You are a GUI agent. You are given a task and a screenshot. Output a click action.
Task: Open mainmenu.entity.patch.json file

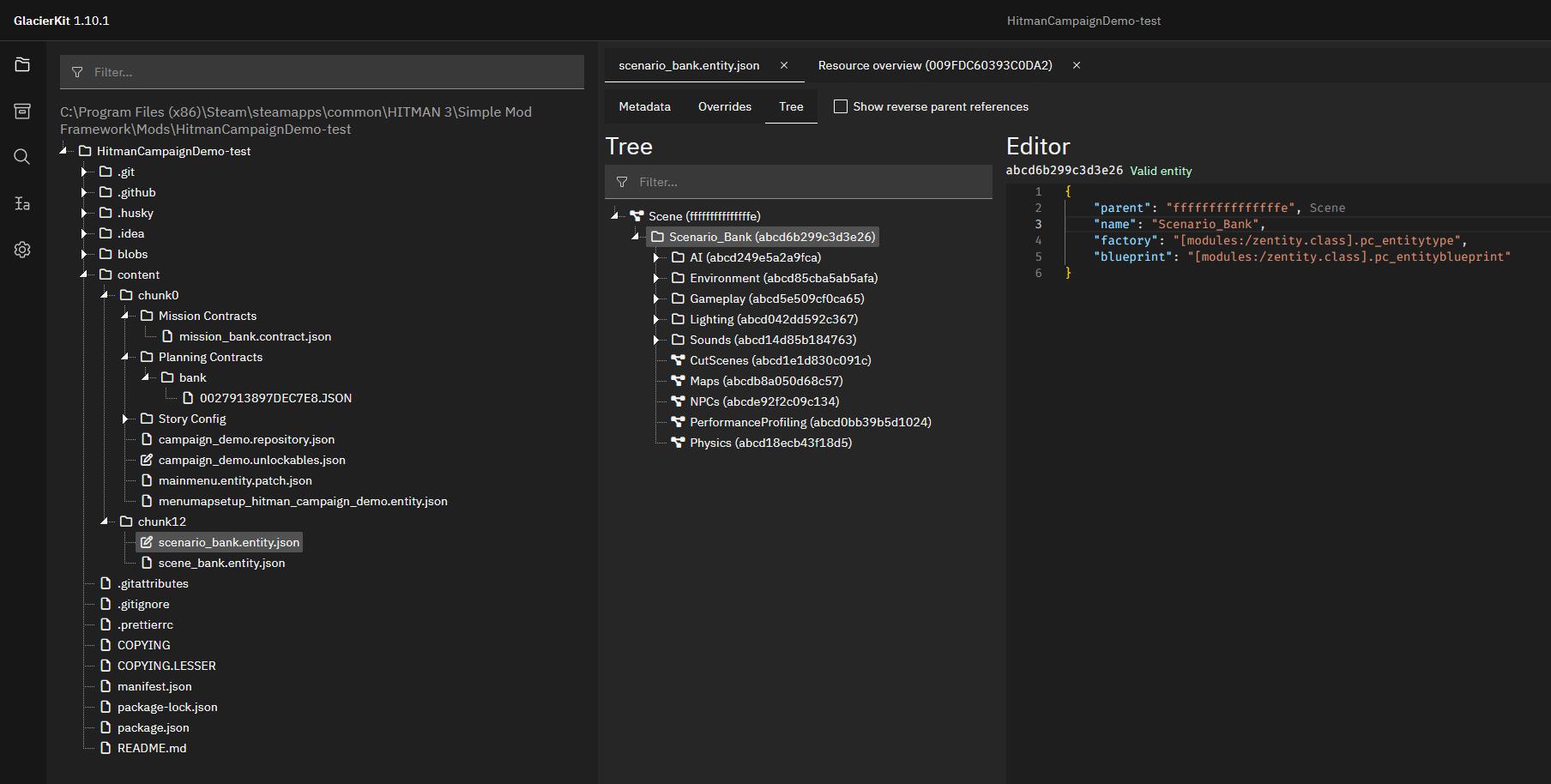[235, 480]
